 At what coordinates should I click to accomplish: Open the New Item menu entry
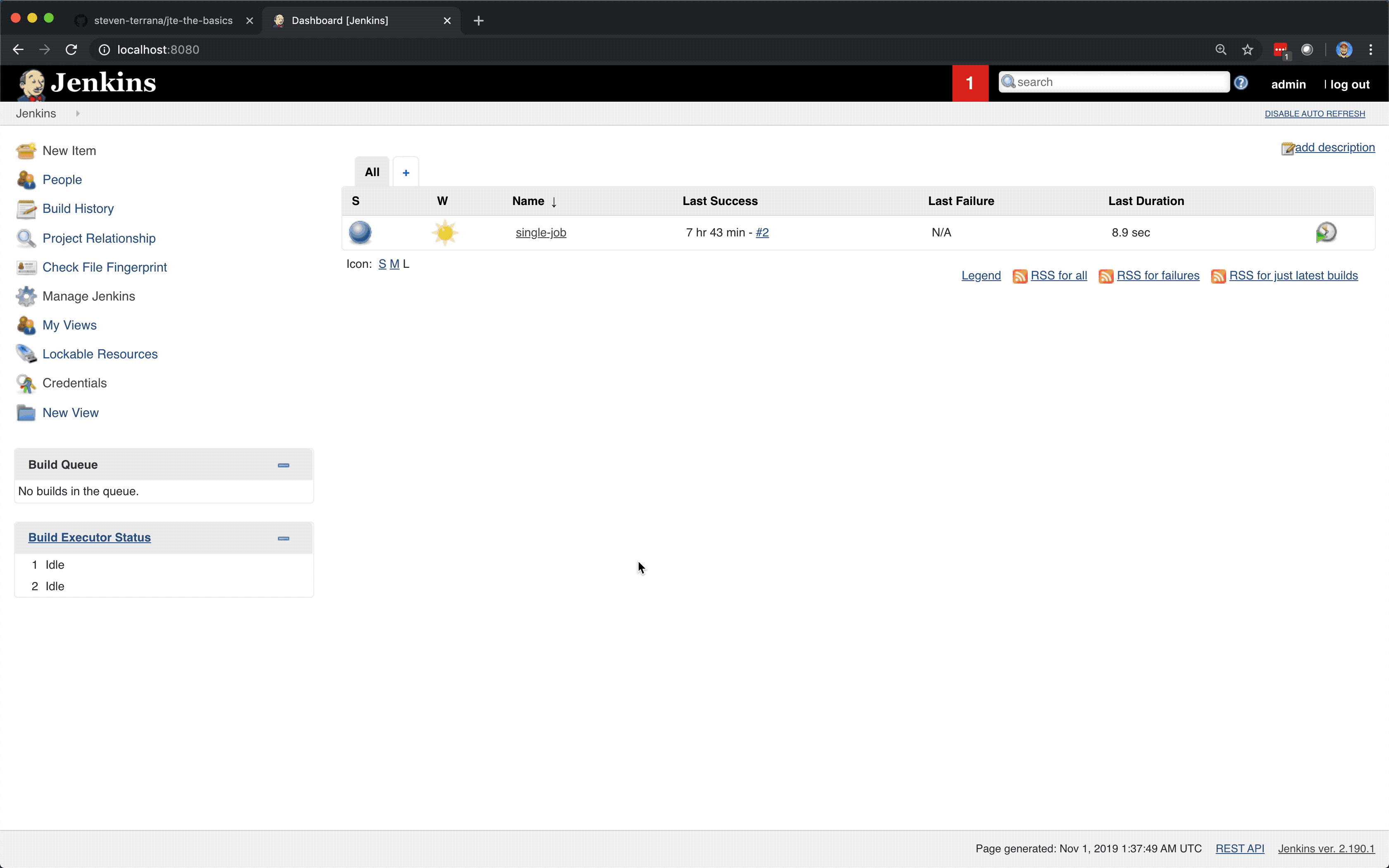68,150
